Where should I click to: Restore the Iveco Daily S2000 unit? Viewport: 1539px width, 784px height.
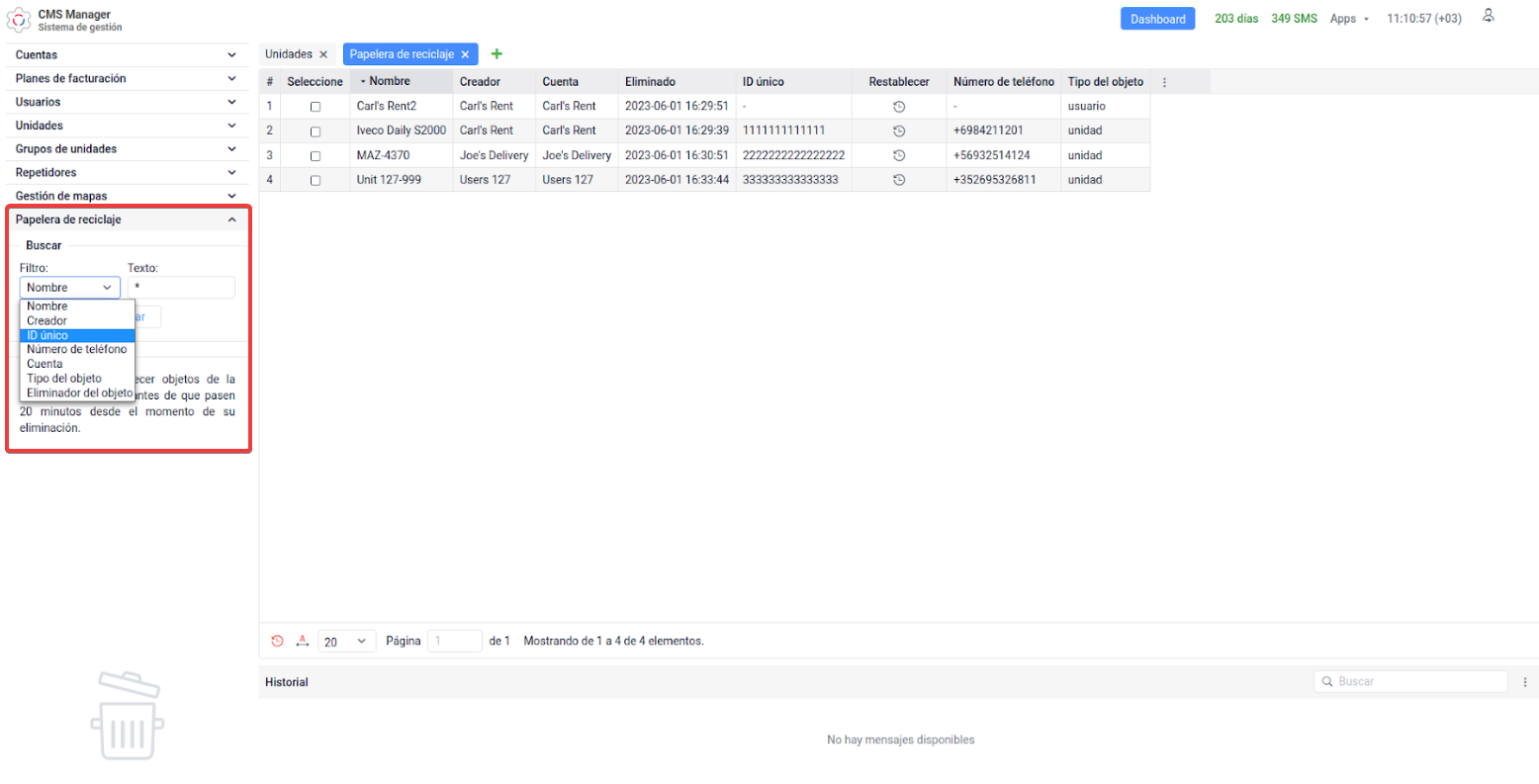point(898,131)
